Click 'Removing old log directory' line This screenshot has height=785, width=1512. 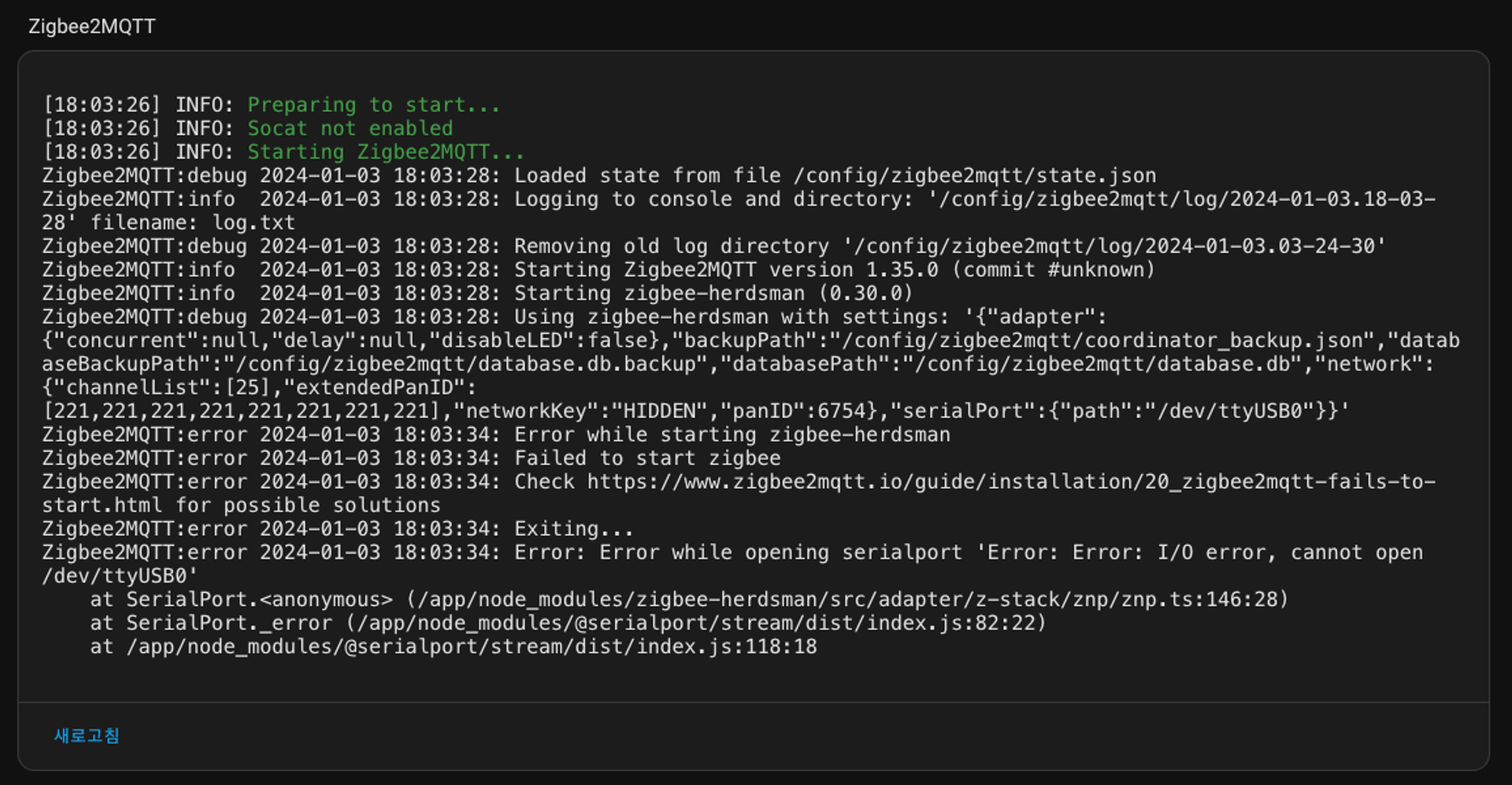(x=714, y=246)
